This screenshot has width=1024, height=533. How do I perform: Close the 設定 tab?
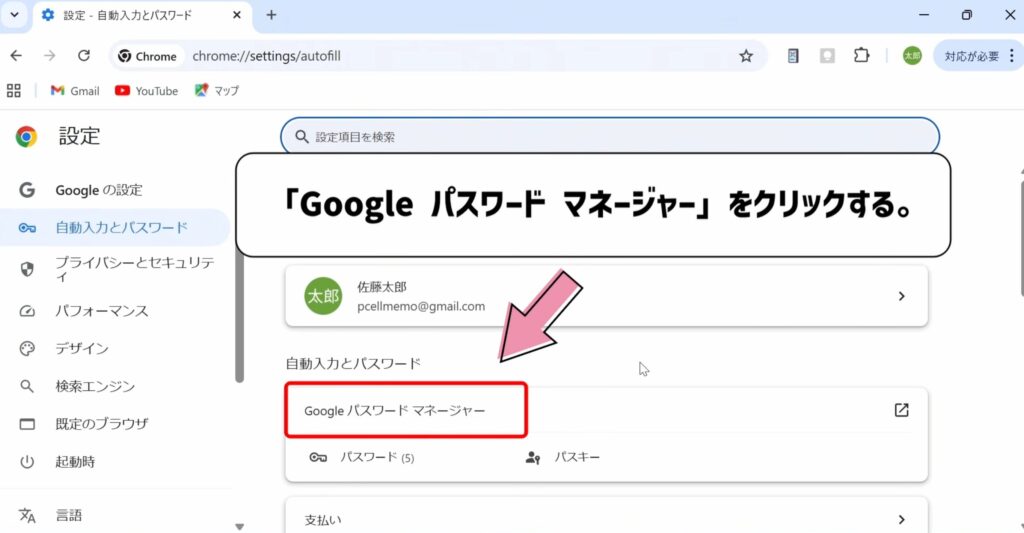click(x=237, y=14)
